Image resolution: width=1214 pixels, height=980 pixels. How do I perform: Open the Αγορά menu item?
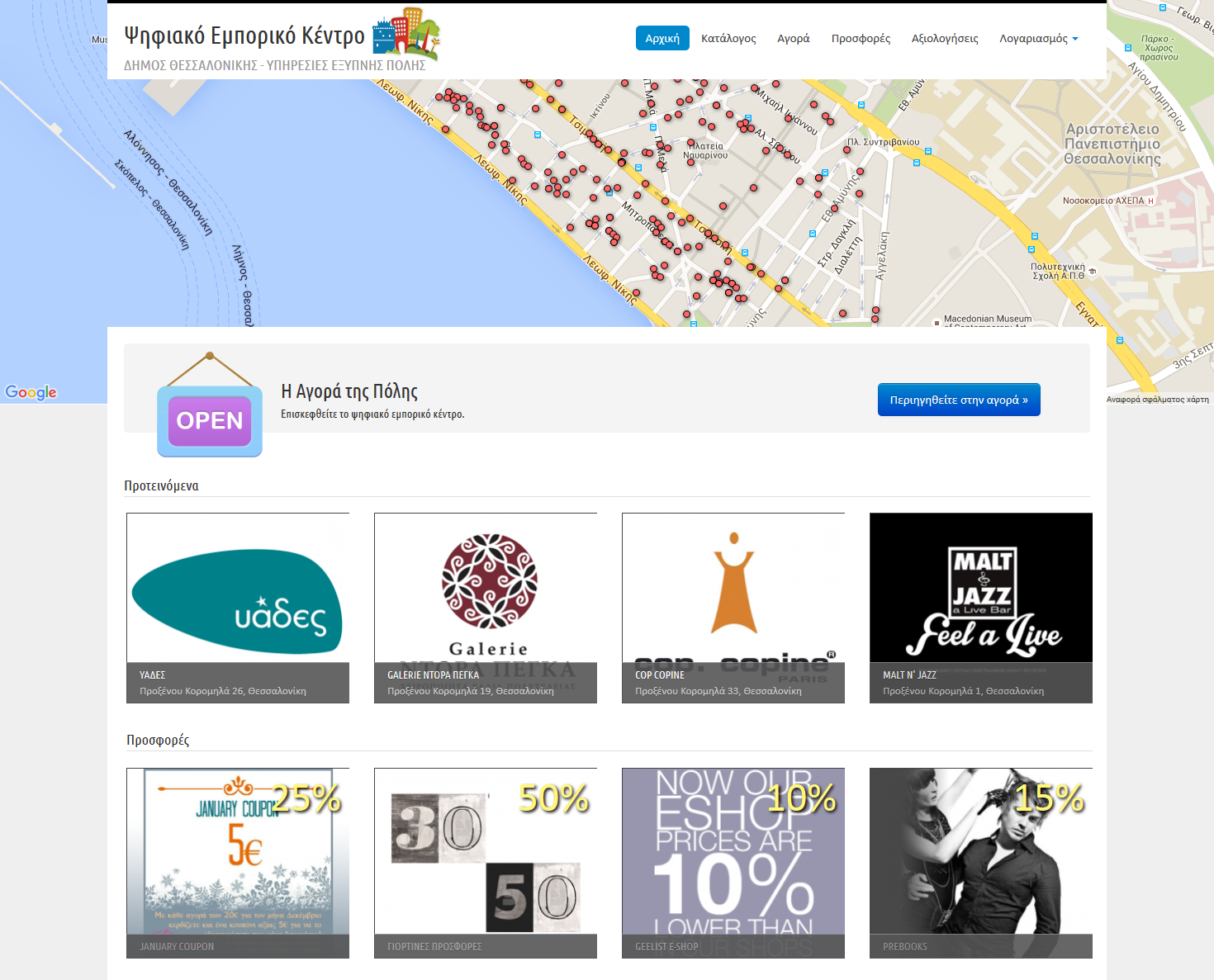pos(794,38)
